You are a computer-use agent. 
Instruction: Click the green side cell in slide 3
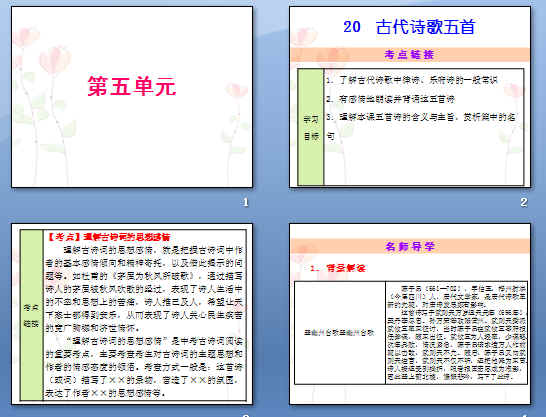31,315
